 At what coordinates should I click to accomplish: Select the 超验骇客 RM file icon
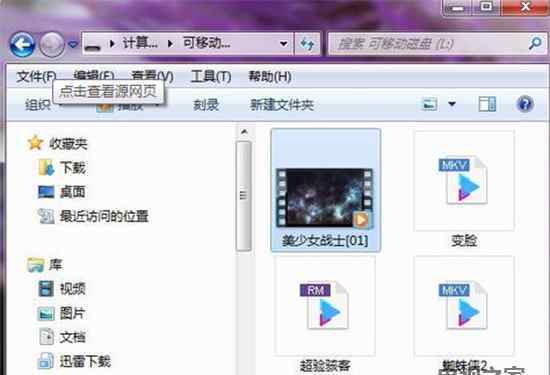pos(324,305)
